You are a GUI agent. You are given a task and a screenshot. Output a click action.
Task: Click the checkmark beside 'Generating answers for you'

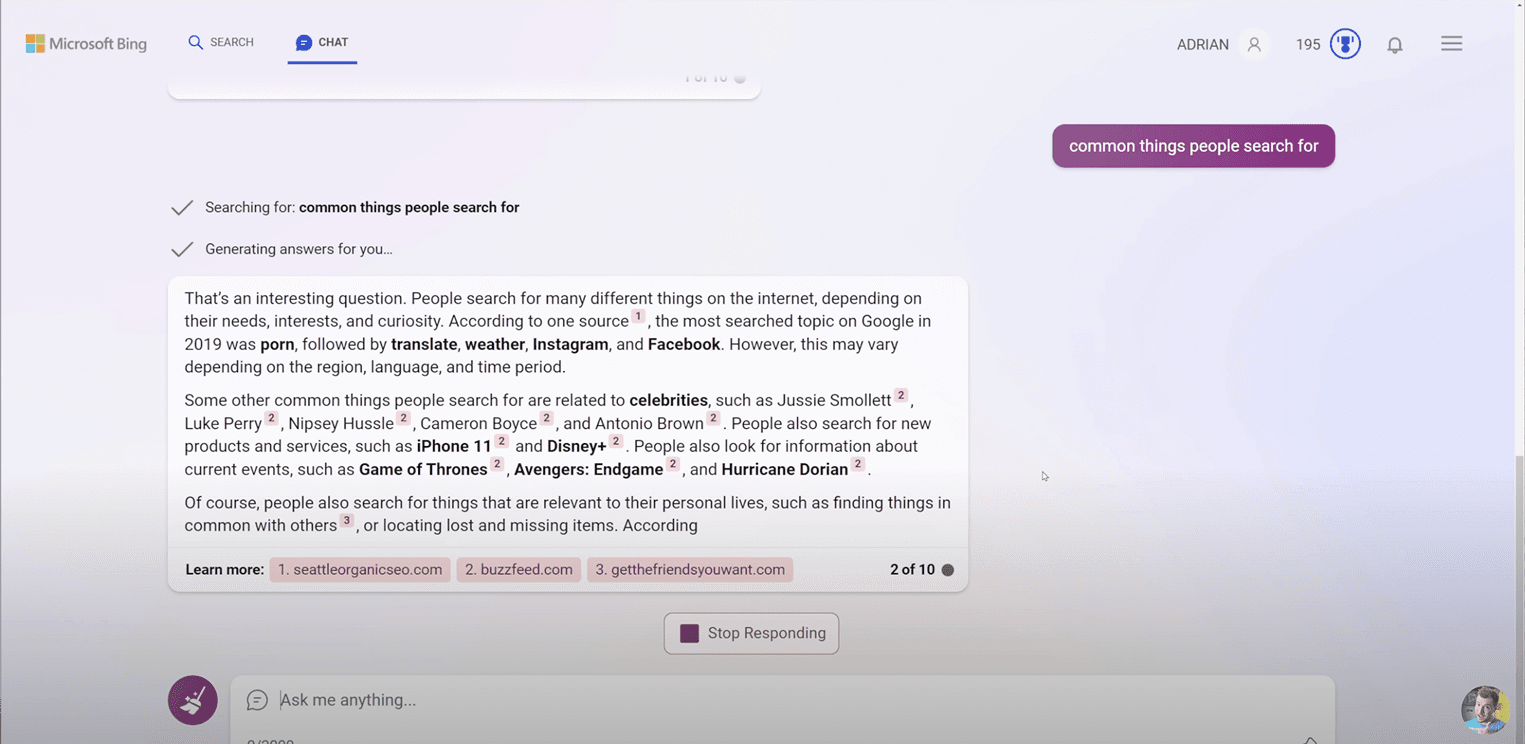pyautogui.click(x=182, y=249)
